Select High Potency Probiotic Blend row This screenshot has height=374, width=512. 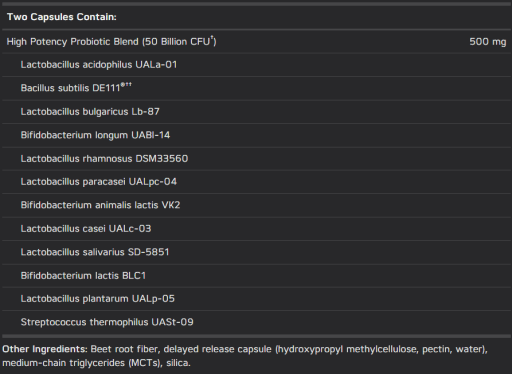[x=256, y=42]
